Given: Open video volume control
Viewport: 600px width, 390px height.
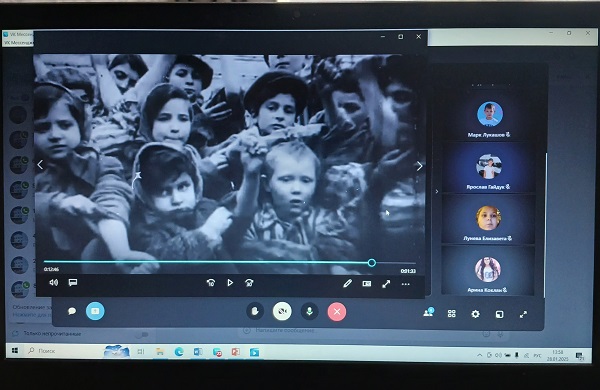Looking at the screenshot, I should 54,282.
